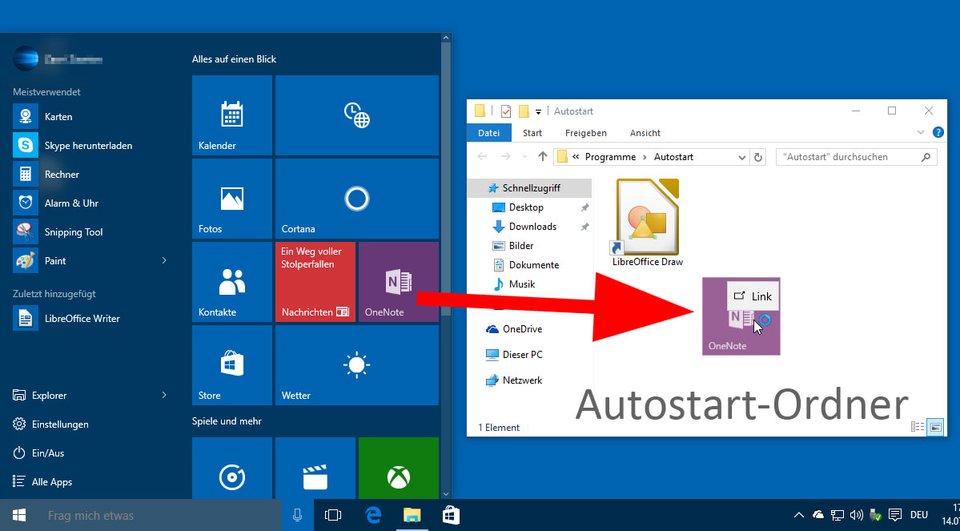Viewport: 960px width, 531px height.
Task: Click the DEU language indicator
Action: click(919, 515)
